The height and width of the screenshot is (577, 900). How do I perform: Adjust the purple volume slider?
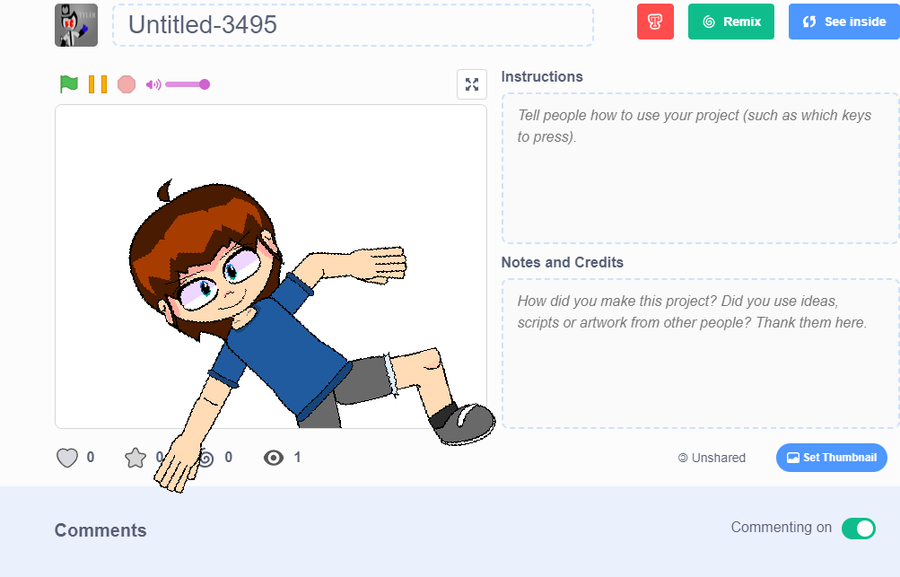click(188, 84)
